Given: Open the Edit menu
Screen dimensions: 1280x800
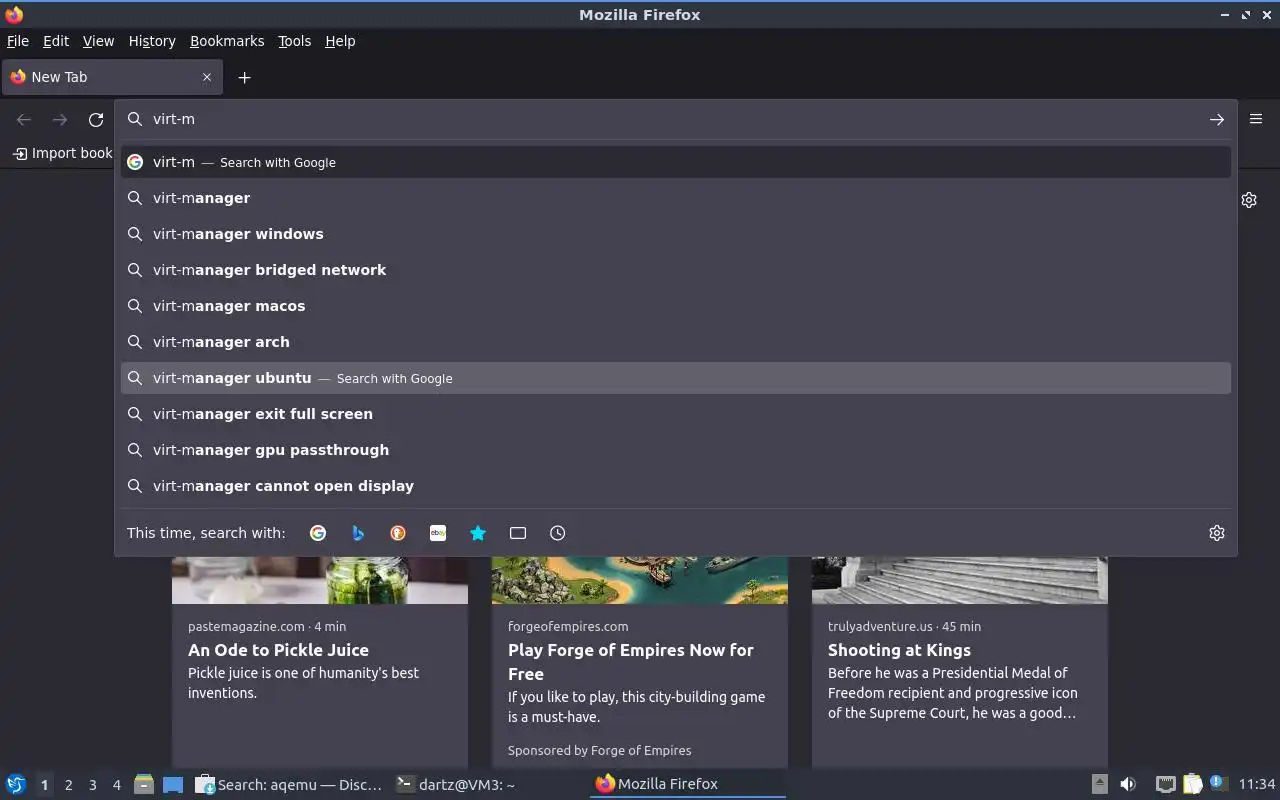Looking at the screenshot, I should click(56, 41).
